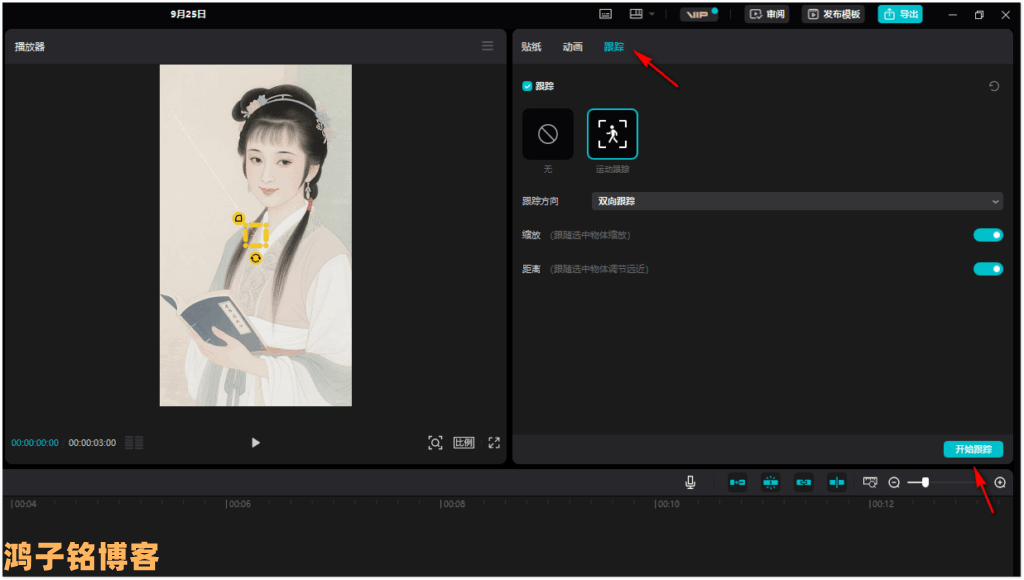Toggle the 缩放 scale switch off

point(988,235)
